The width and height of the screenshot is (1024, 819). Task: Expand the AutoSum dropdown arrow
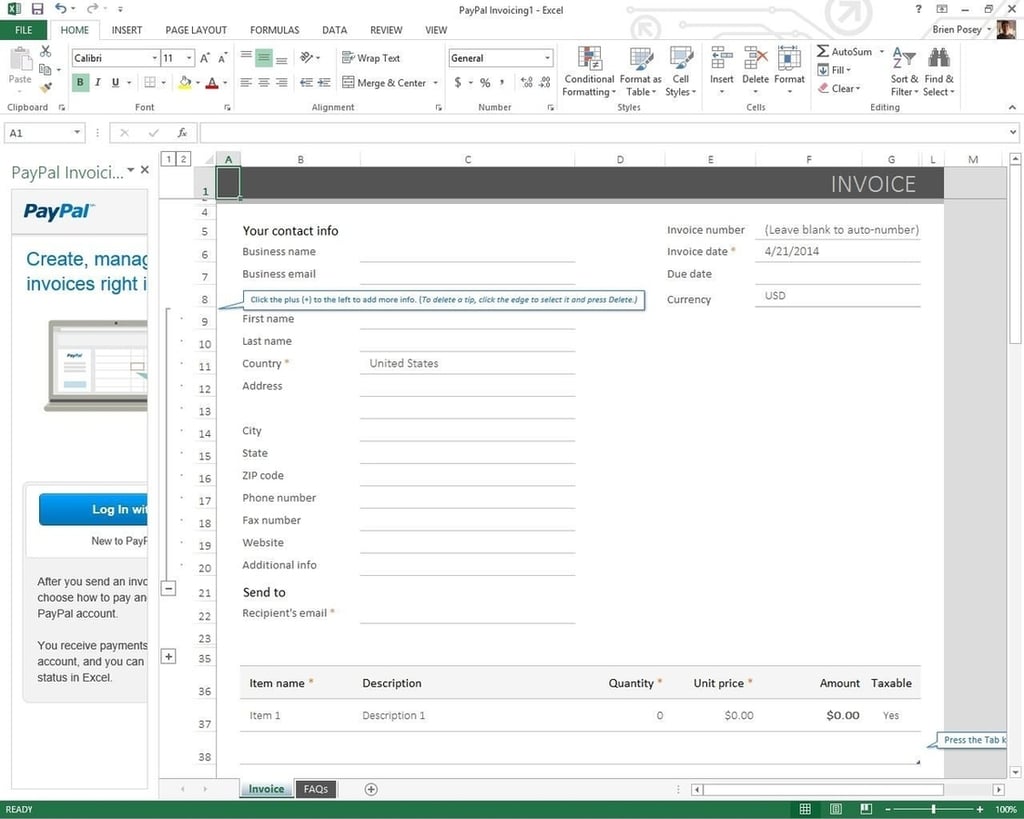pyautogui.click(x=882, y=52)
